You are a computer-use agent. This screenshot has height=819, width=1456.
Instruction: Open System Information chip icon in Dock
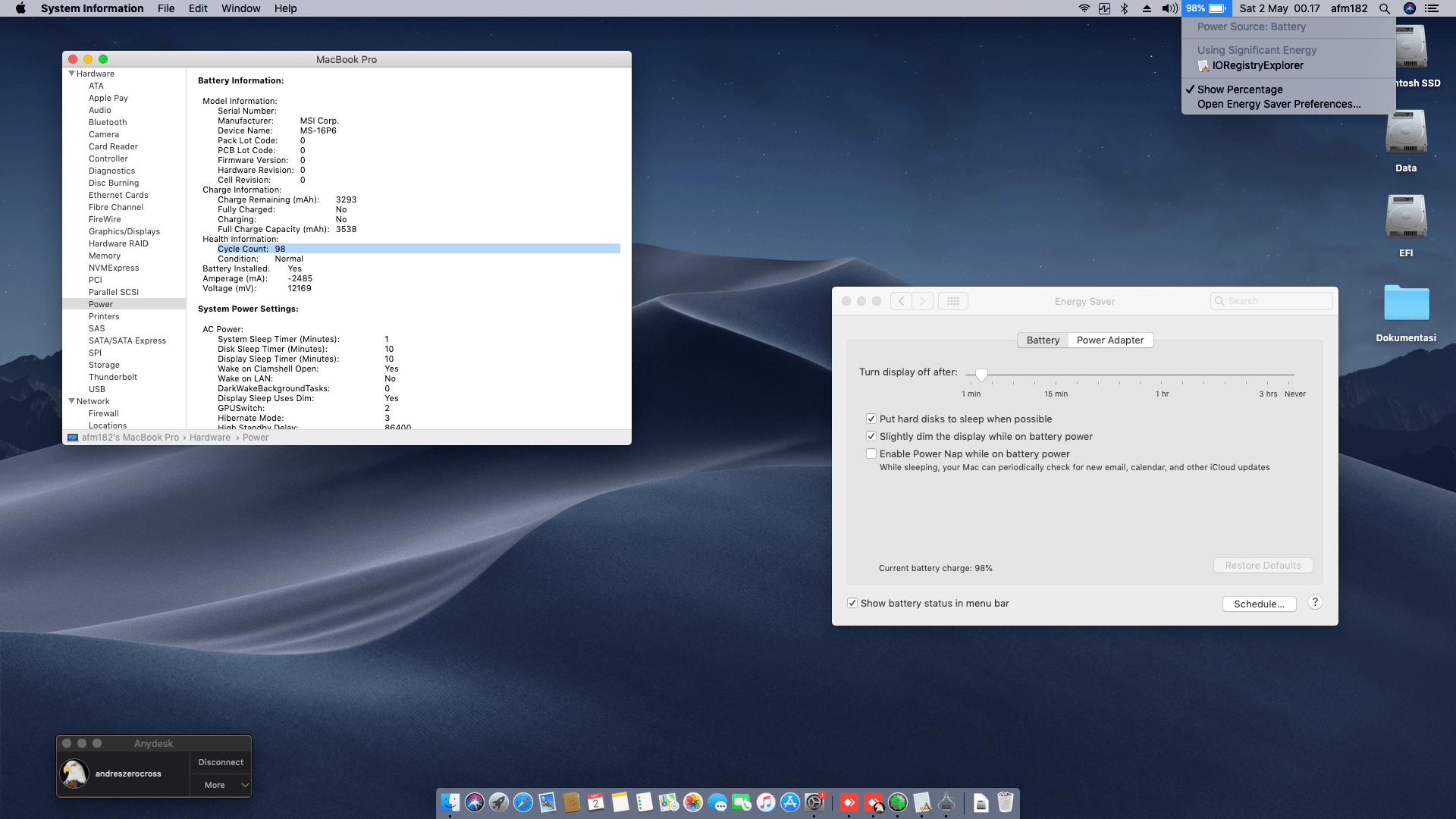coord(946,802)
